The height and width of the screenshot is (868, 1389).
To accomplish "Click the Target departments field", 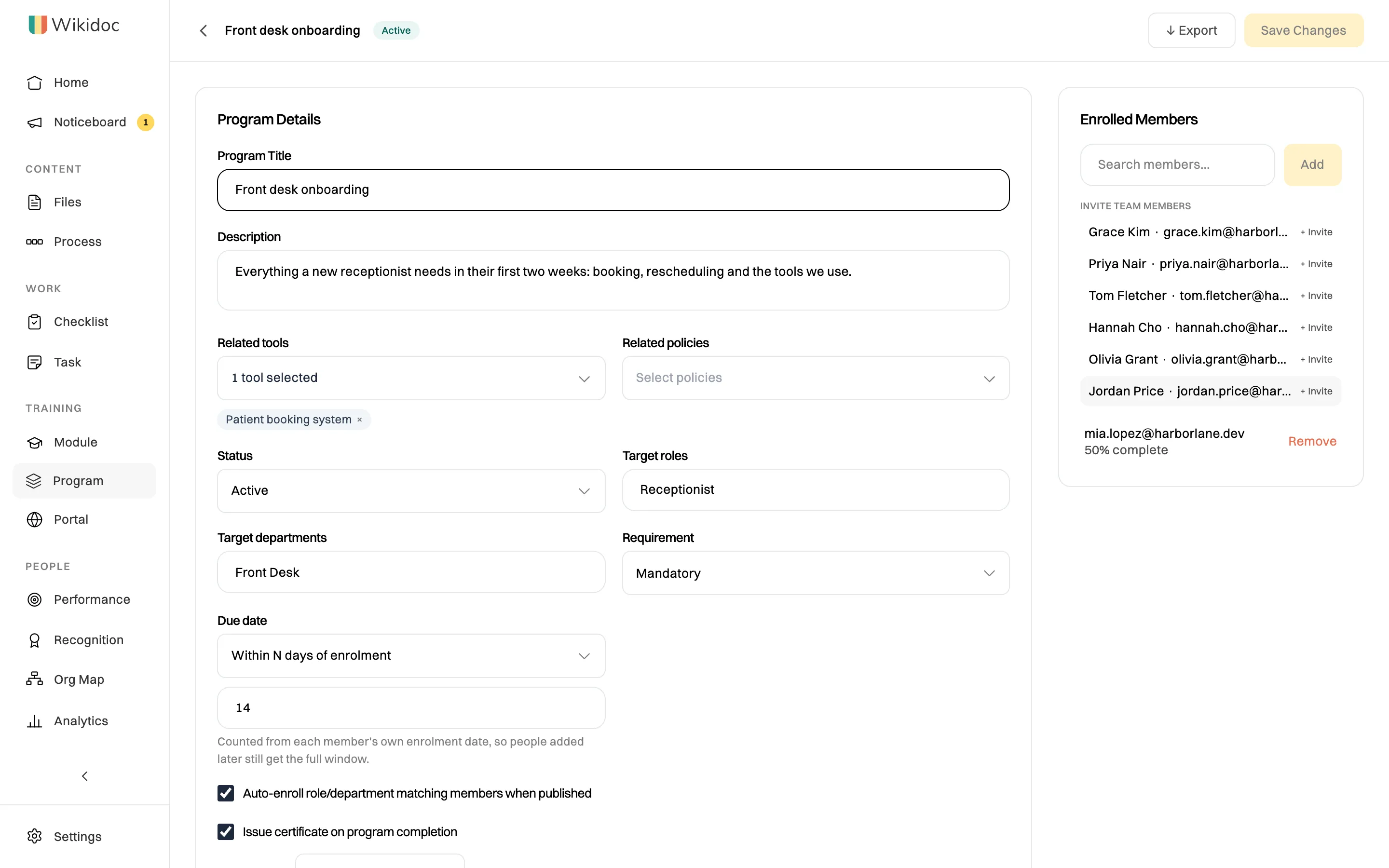I will pyautogui.click(x=411, y=572).
